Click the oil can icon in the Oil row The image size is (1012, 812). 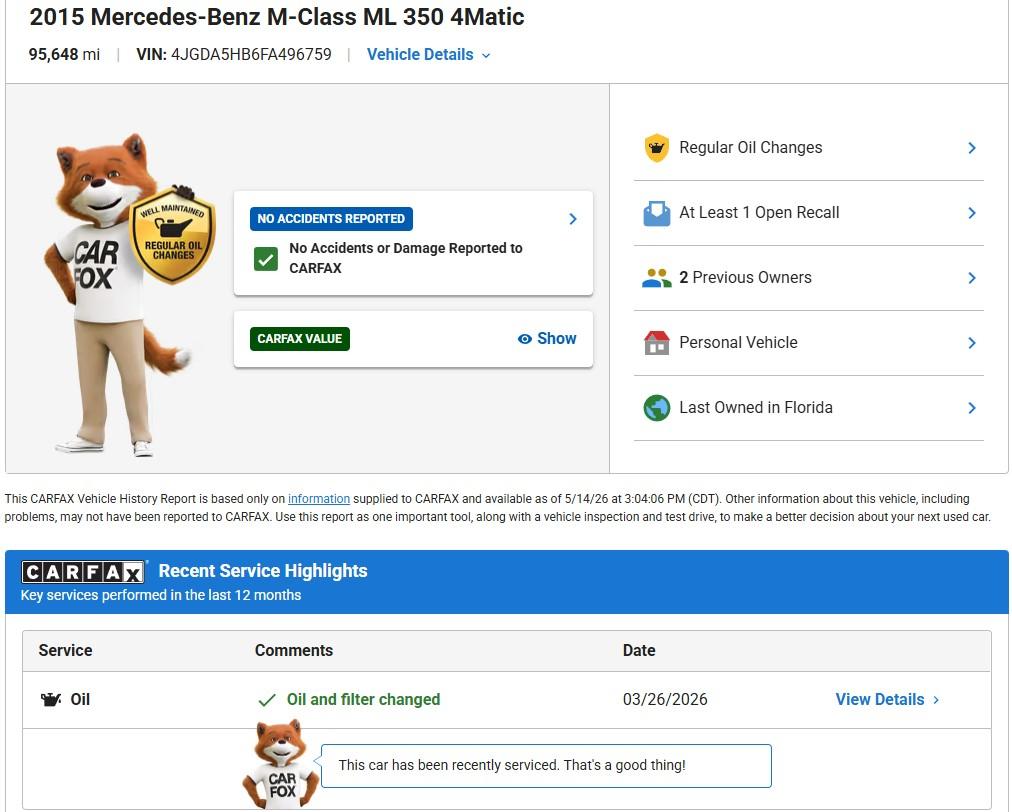pyautogui.click(x=50, y=700)
